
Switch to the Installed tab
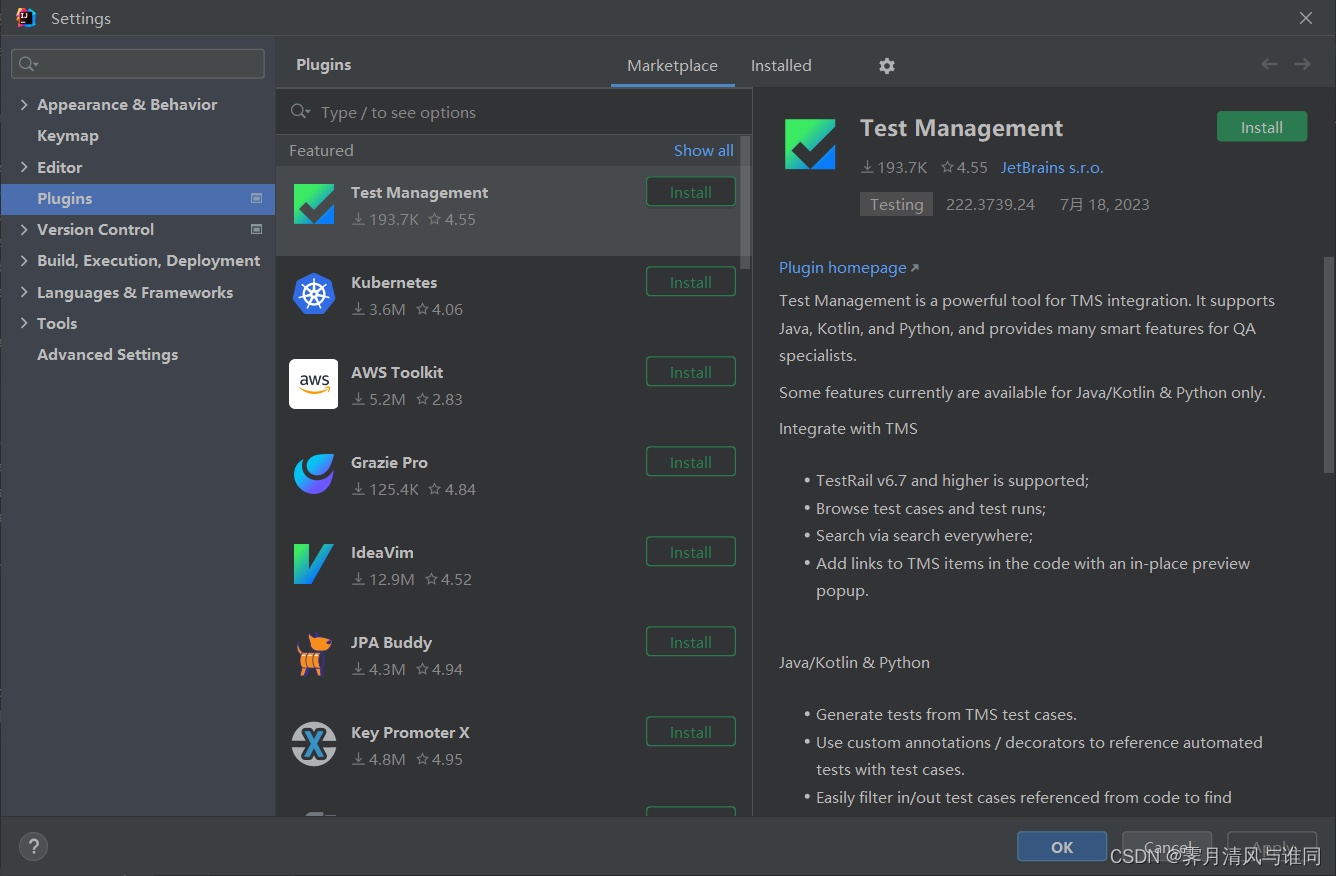[781, 65]
